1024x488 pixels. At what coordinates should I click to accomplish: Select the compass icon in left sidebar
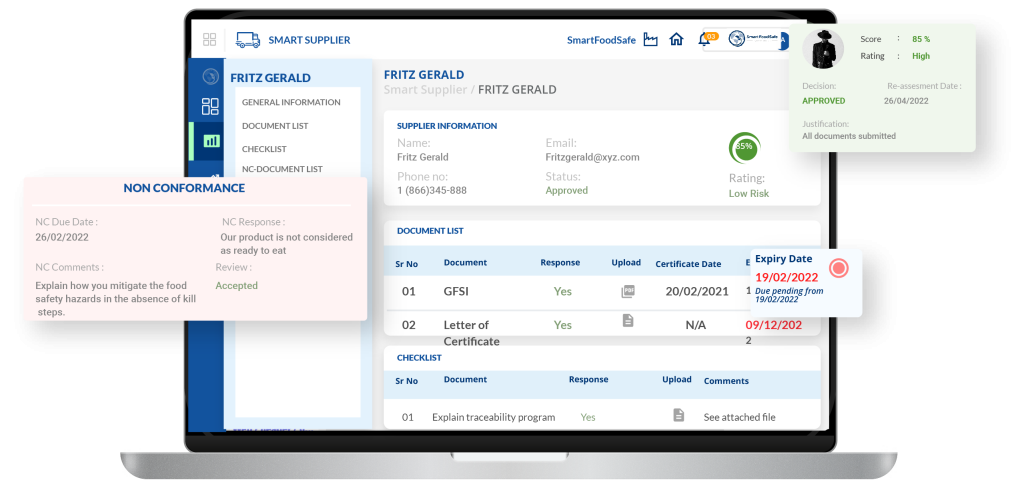coord(210,76)
